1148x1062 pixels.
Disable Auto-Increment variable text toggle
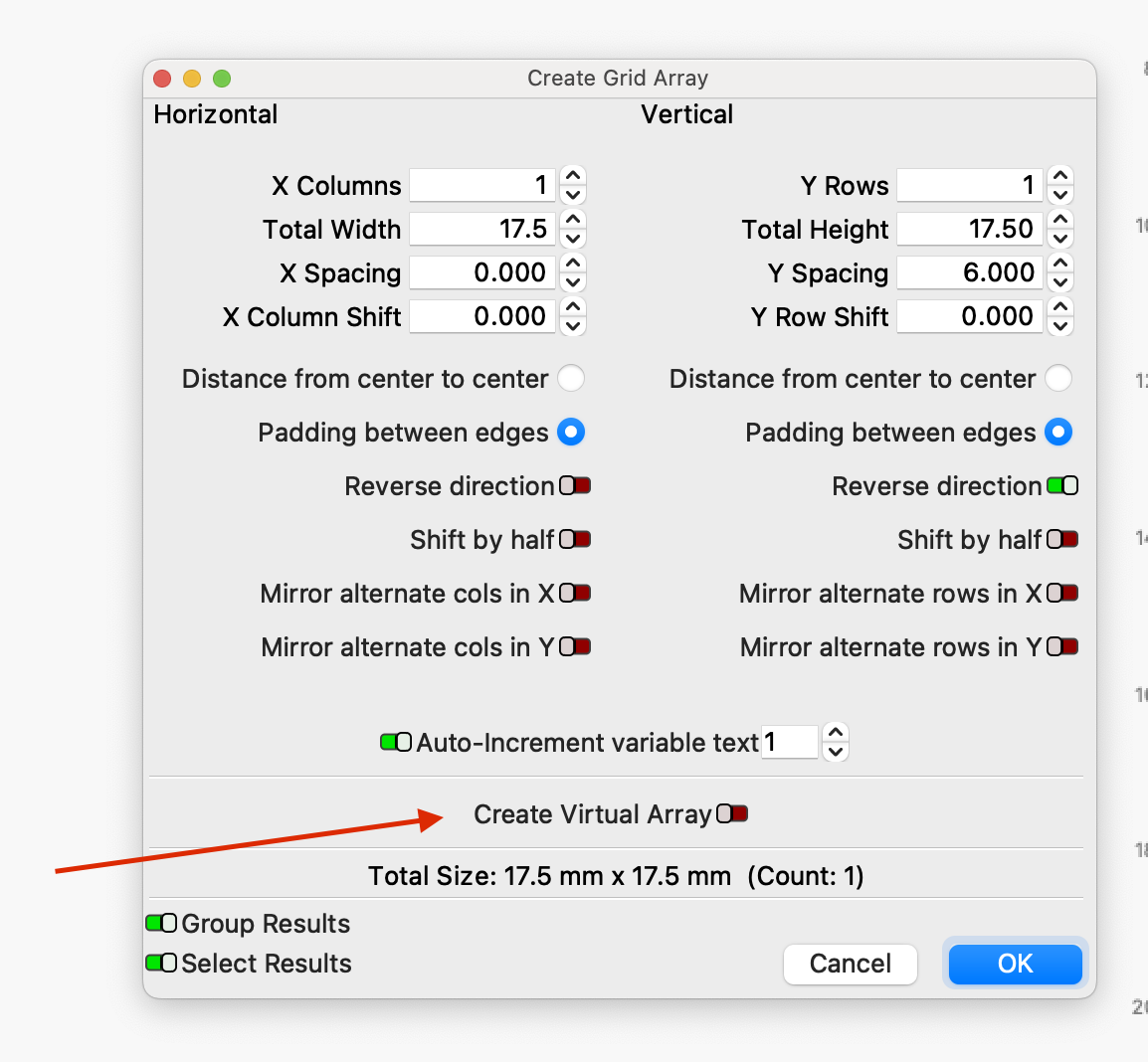click(396, 742)
